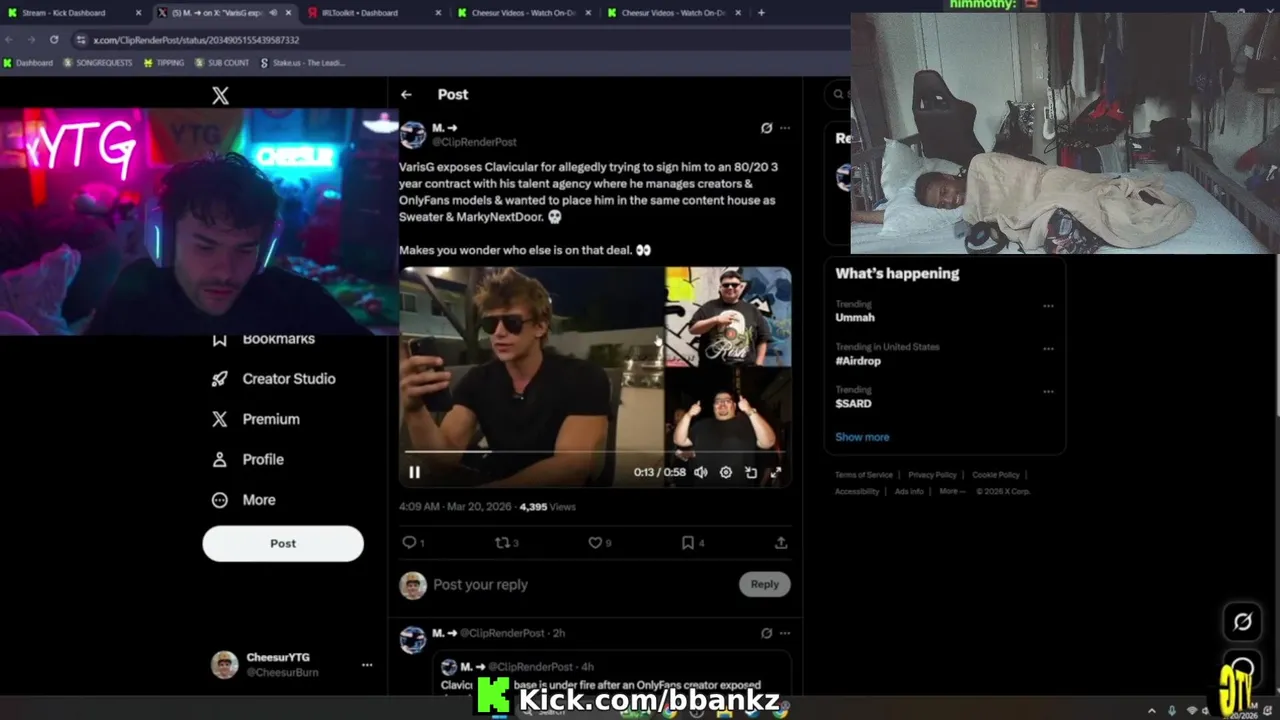Open Bookmarks in the sidebar
The image size is (1280, 720).
264,339
